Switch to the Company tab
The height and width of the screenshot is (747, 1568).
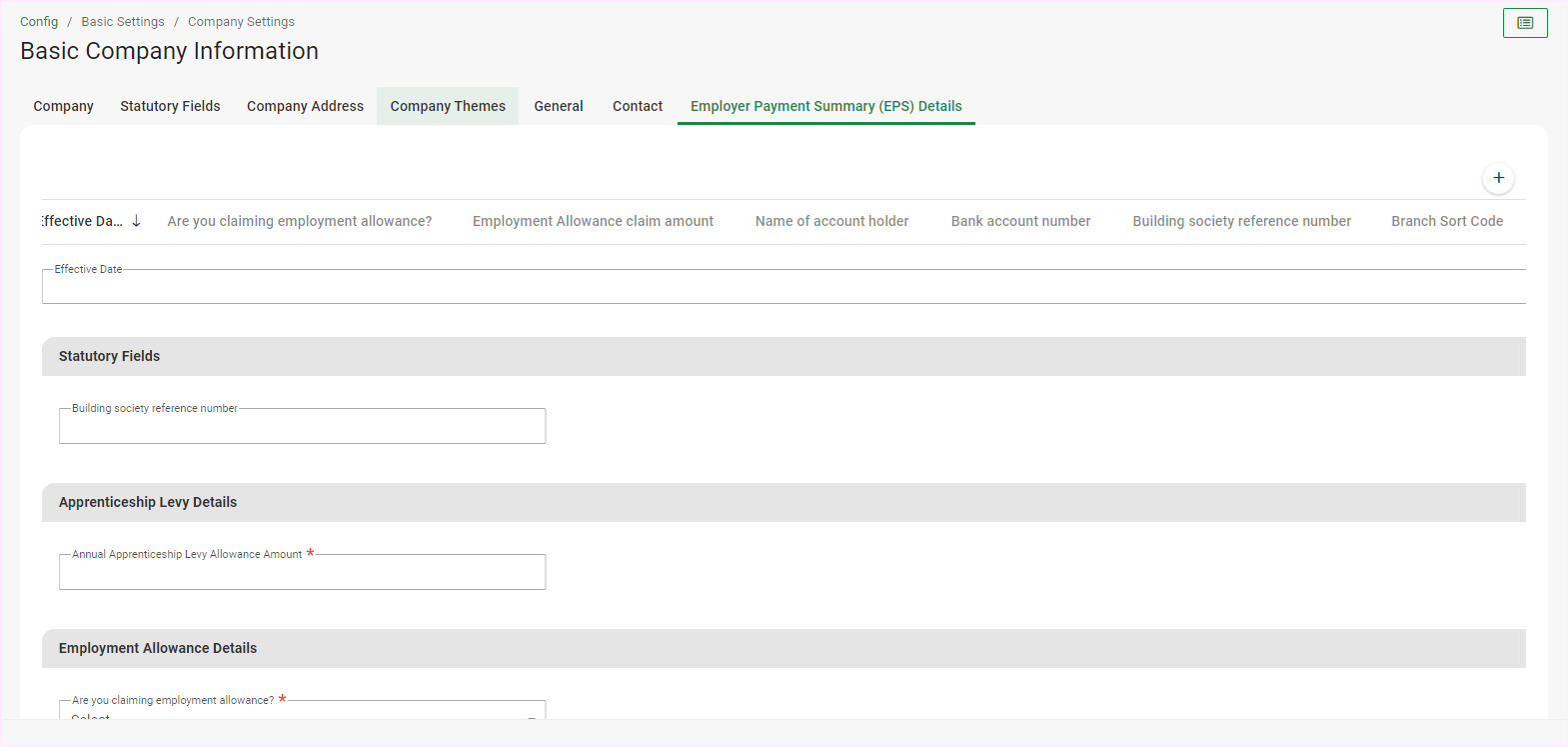[63, 106]
